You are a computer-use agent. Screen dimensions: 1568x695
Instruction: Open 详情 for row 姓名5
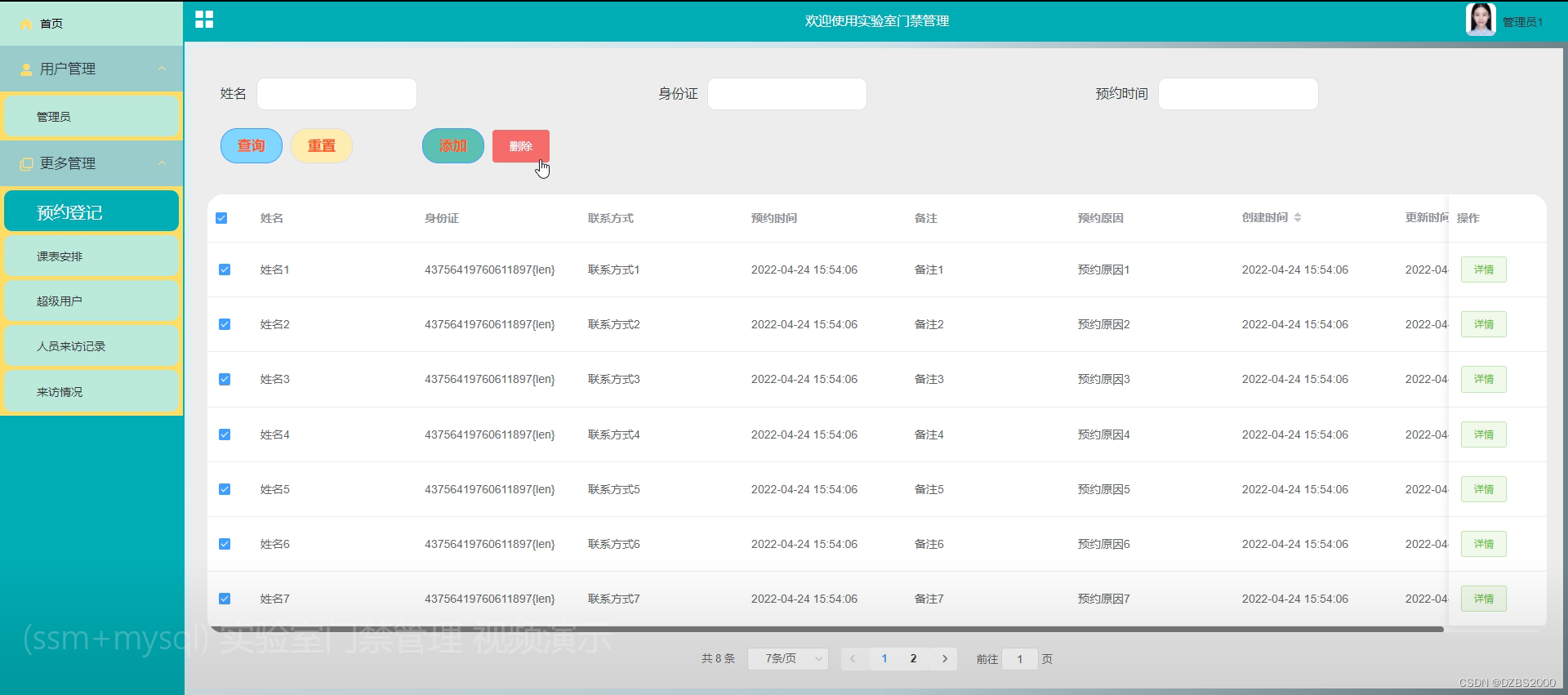(1484, 489)
